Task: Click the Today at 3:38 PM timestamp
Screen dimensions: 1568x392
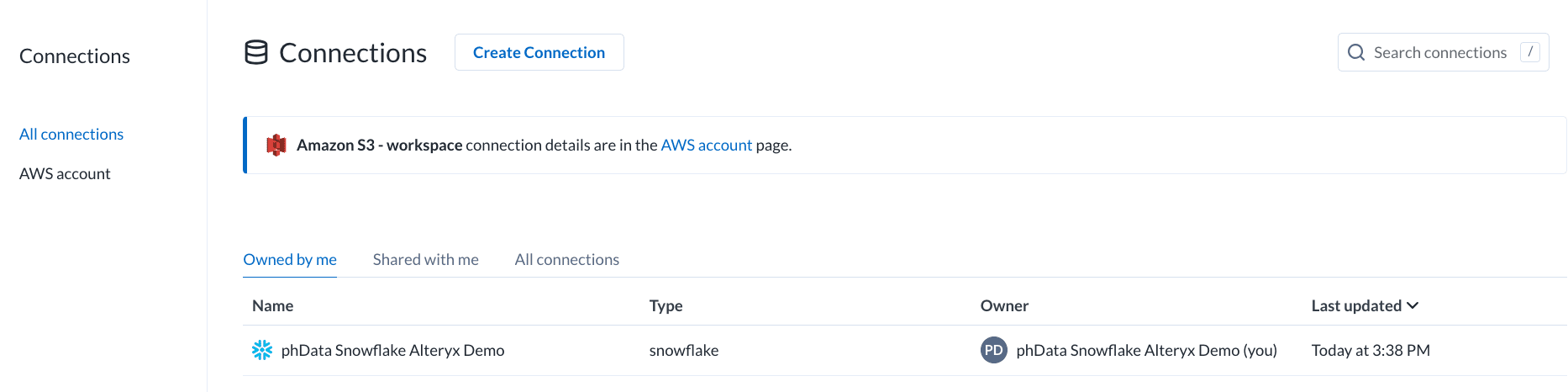Action: pos(1370,350)
